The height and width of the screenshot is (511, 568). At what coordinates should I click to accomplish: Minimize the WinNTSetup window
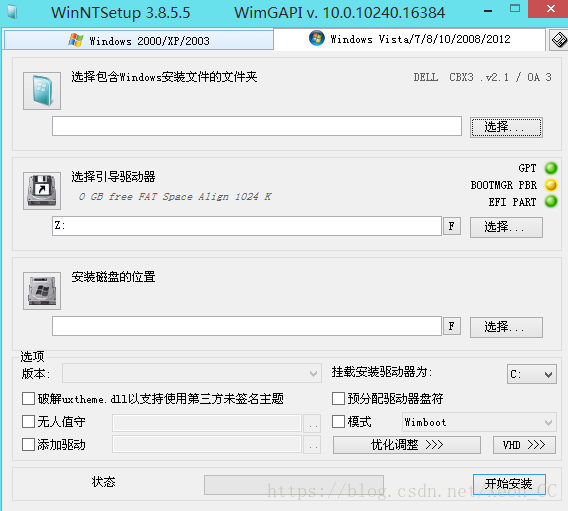(x=488, y=11)
